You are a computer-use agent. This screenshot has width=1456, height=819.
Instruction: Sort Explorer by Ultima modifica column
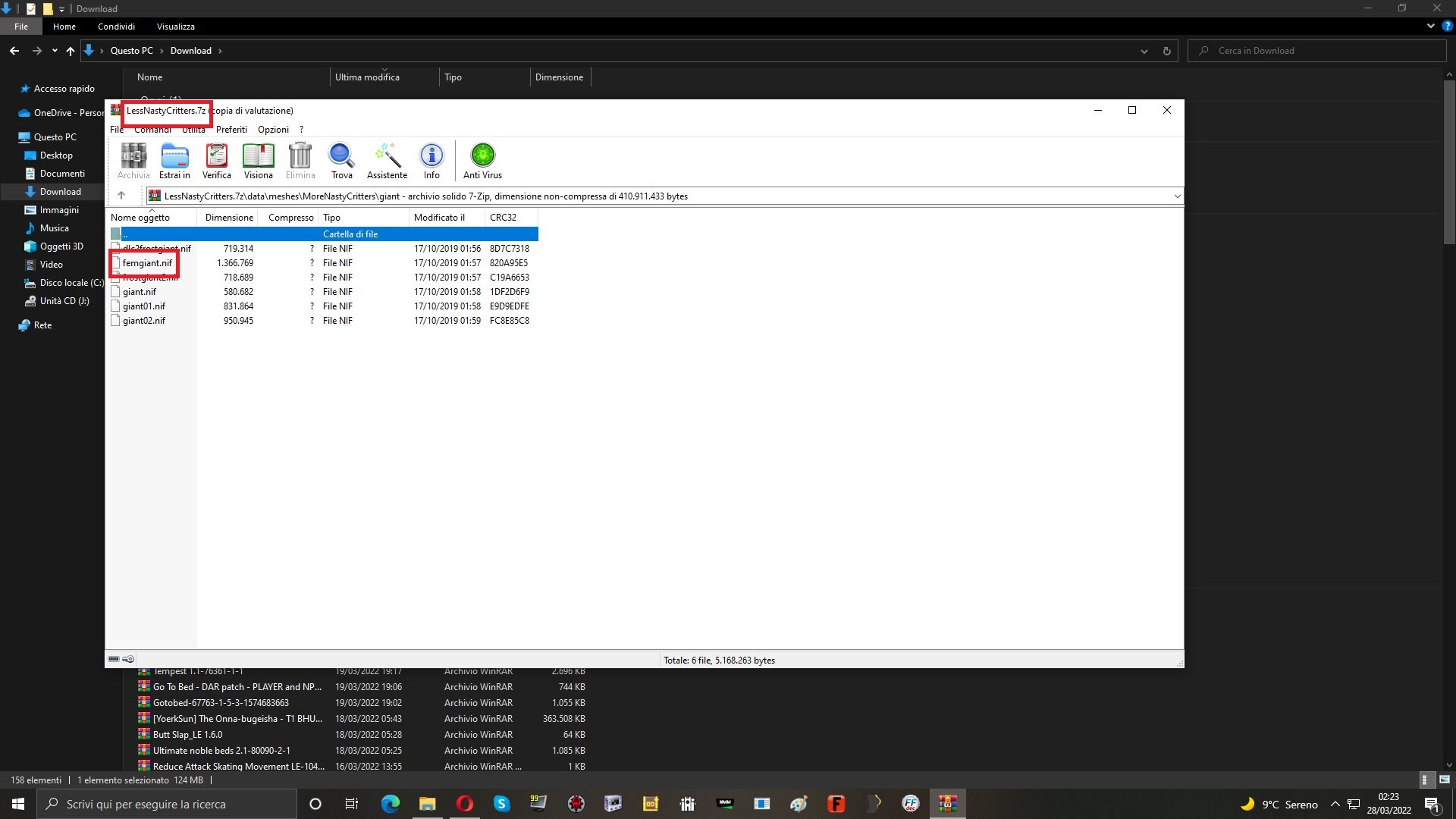[x=384, y=77]
